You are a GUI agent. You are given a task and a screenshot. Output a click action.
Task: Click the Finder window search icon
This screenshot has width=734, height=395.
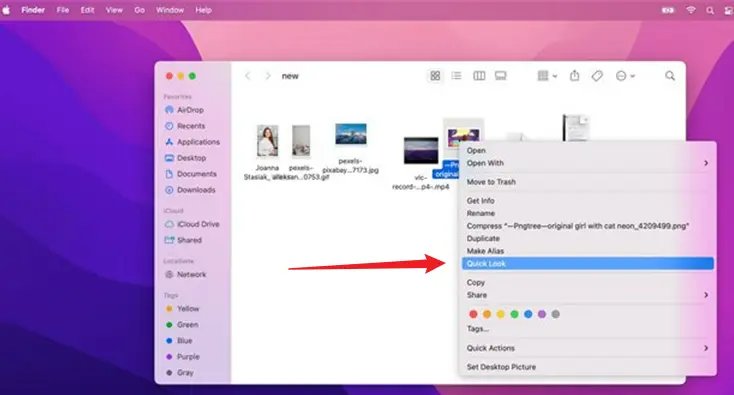coord(670,76)
